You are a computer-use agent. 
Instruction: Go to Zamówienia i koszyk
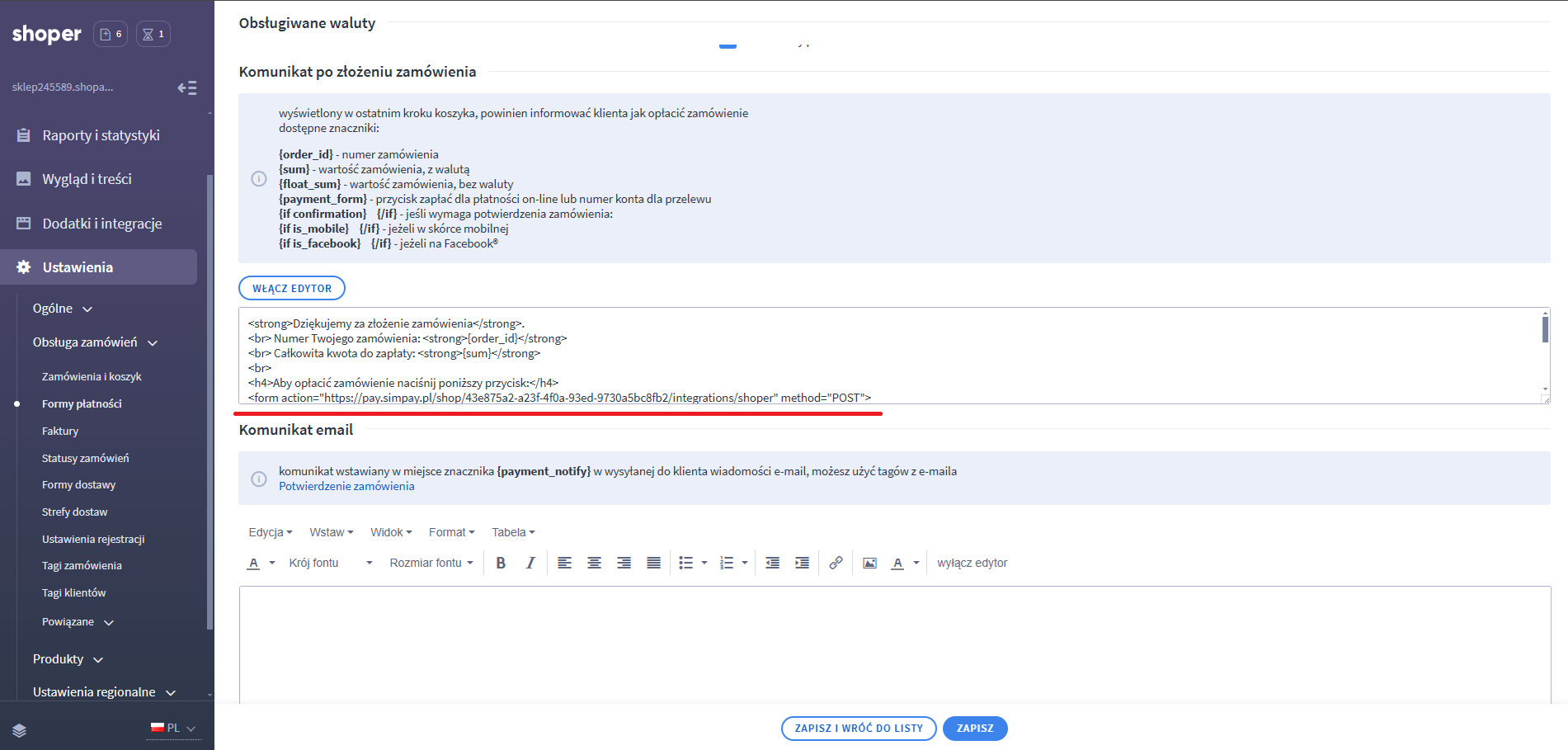(x=92, y=376)
